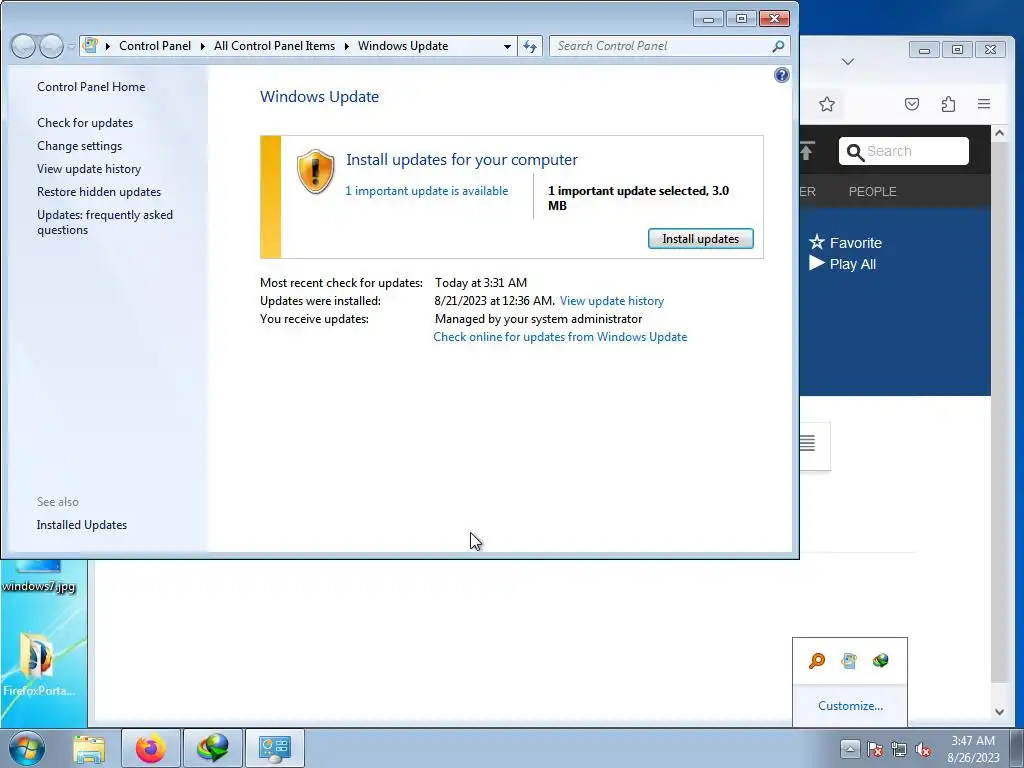Click the magnifier icon in Search Control Panel

tap(778, 46)
